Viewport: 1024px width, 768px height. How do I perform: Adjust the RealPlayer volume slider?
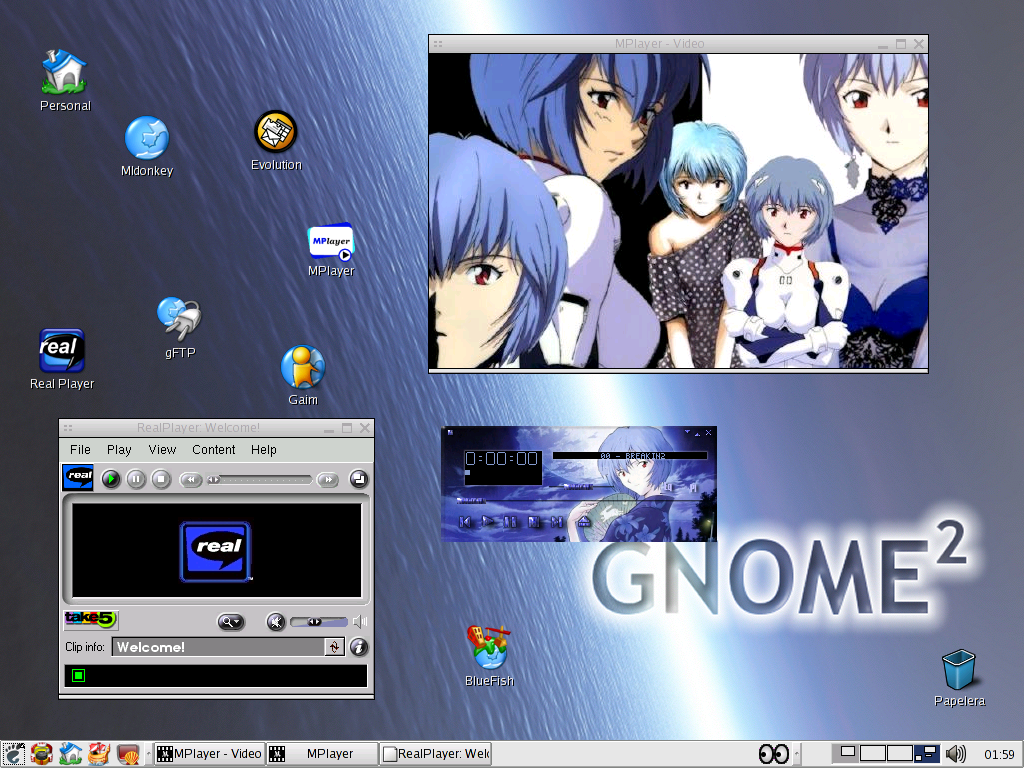pos(319,622)
